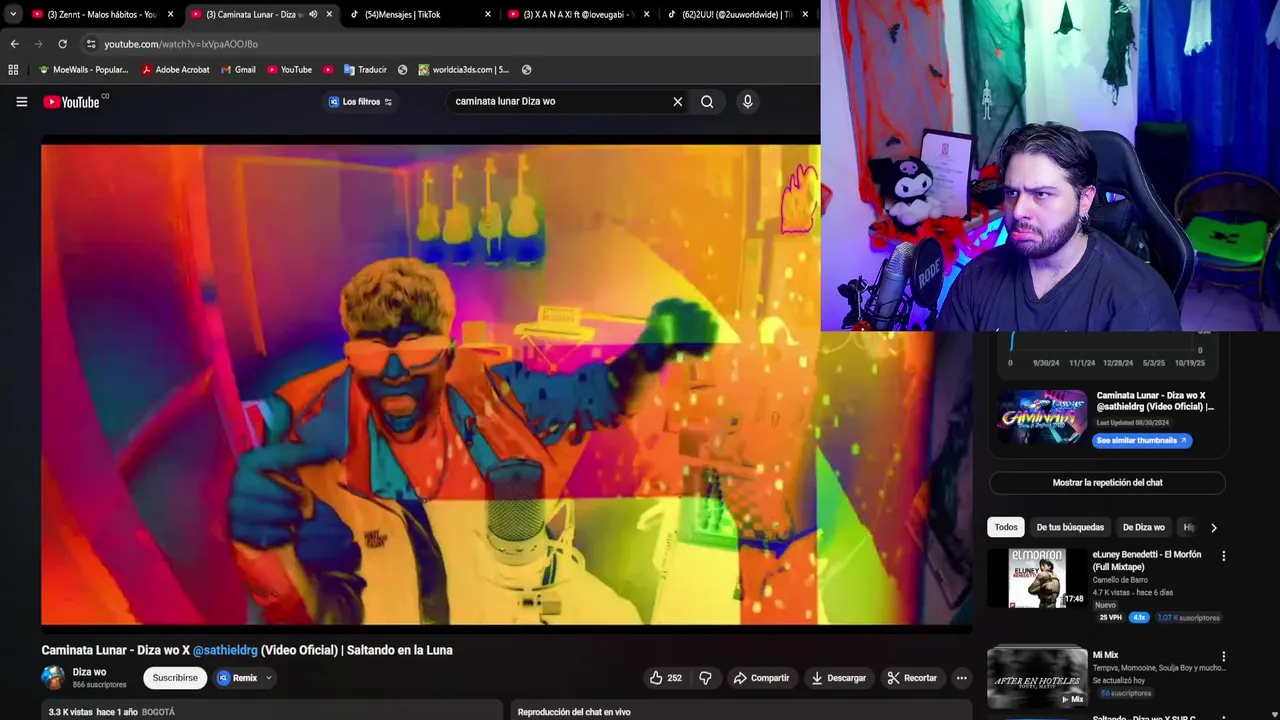
Task: Open the browser tab search chevron
Action: pyautogui.click(x=12, y=14)
